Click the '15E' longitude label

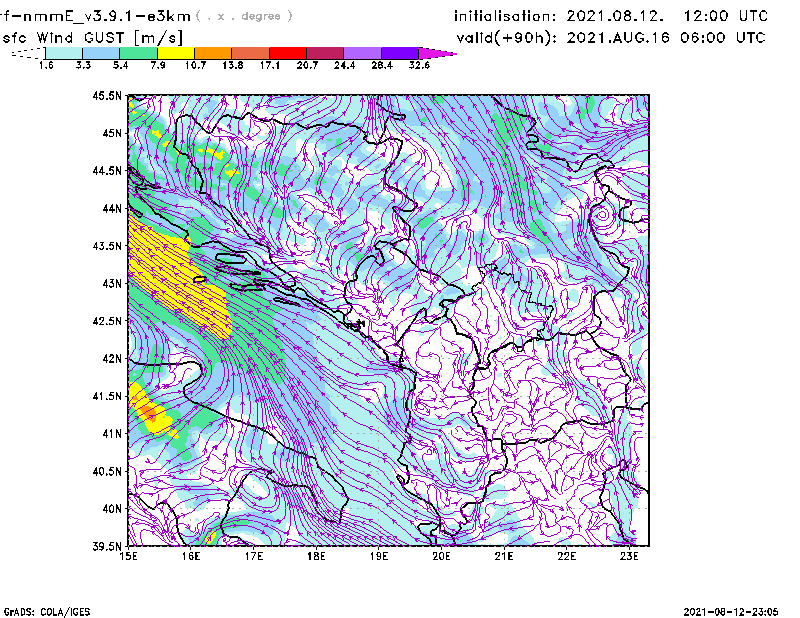tap(128, 556)
